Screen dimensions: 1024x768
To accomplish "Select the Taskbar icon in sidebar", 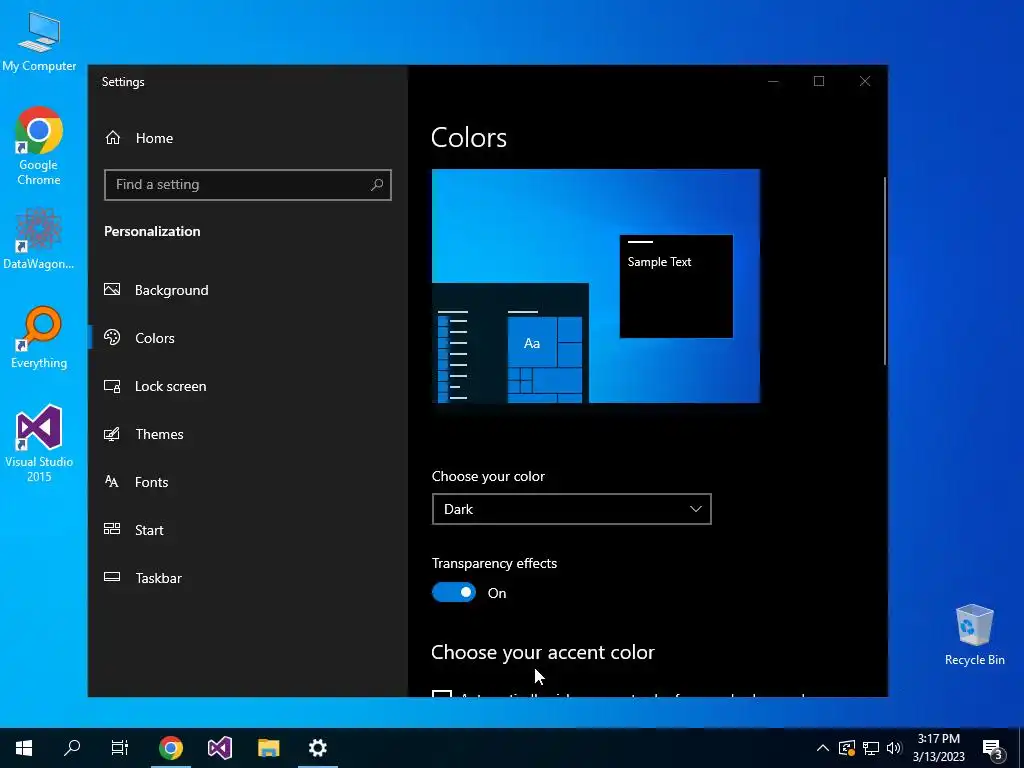I will pyautogui.click(x=112, y=577).
